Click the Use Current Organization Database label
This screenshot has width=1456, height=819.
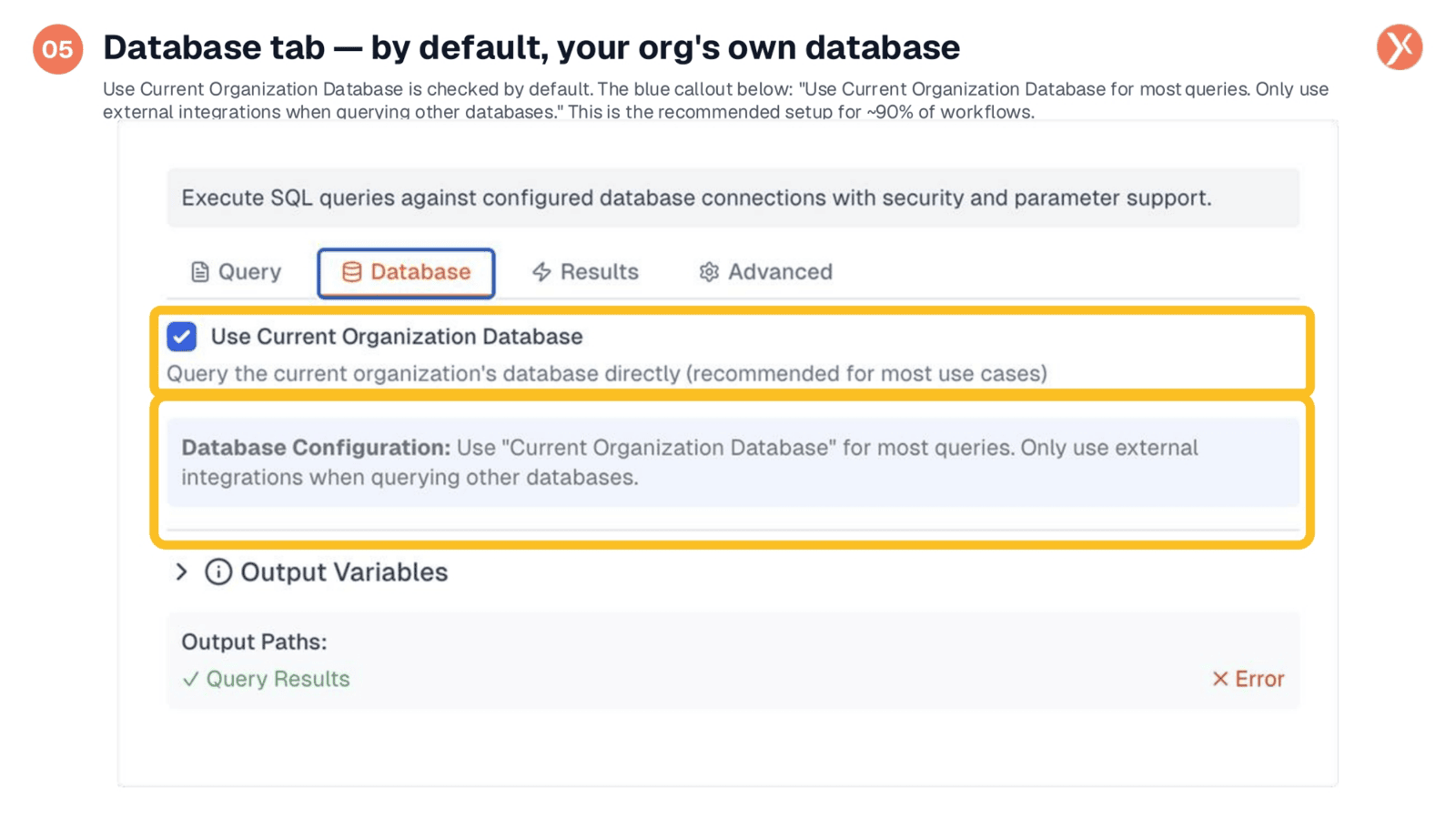397,337
